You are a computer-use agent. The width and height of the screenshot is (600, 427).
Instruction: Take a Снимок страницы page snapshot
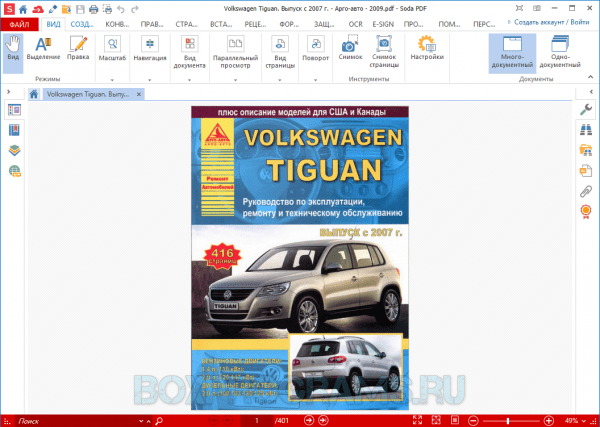click(384, 52)
